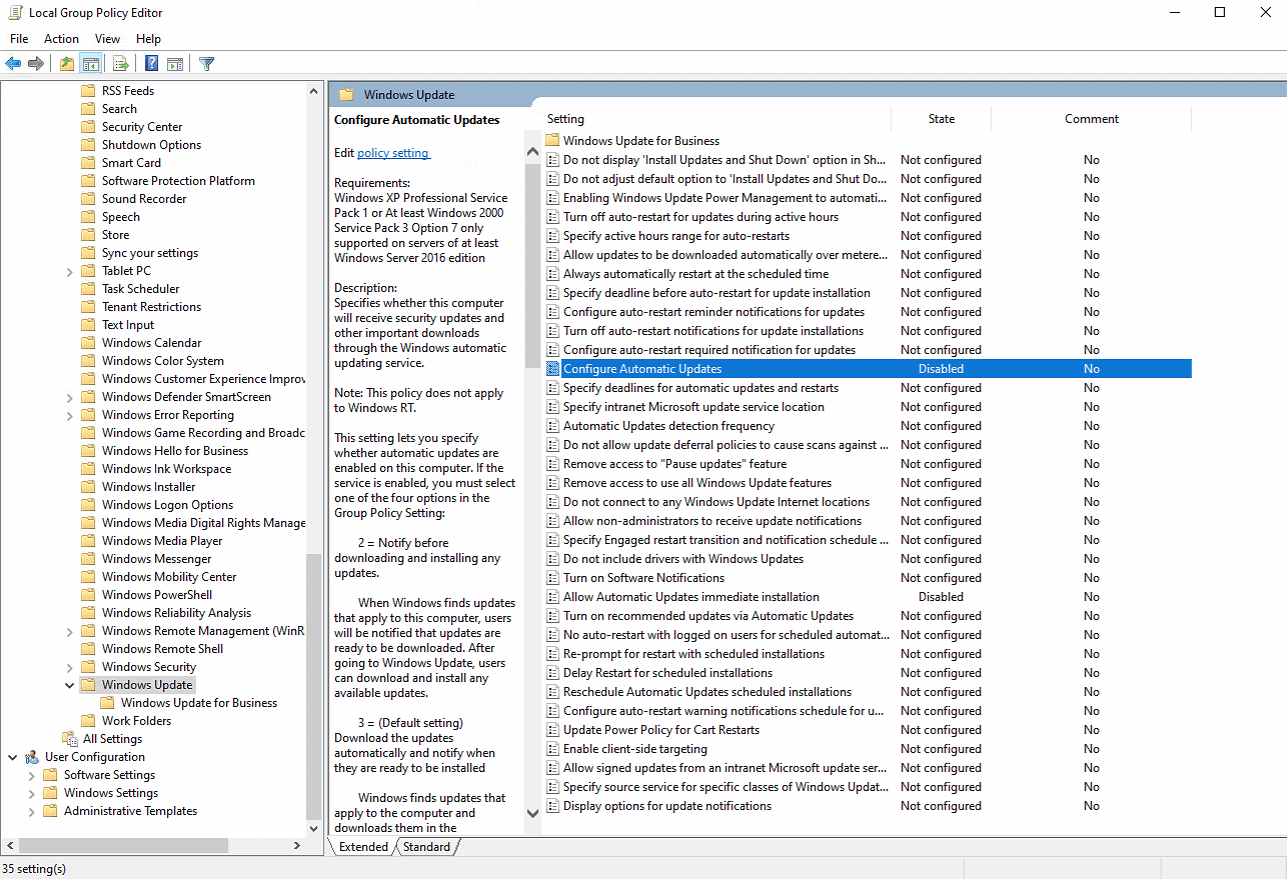Click the folder icon next to Speech
1287x880 pixels.
point(88,217)
